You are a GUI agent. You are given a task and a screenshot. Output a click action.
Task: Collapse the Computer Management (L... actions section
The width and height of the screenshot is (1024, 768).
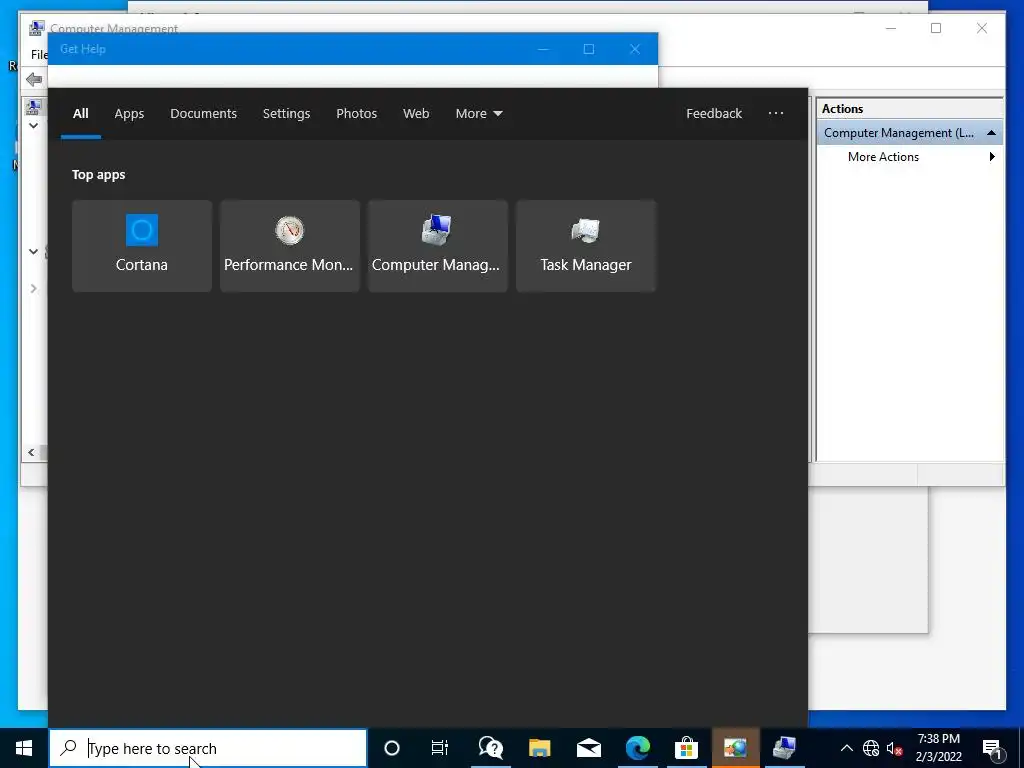(x=991, y=133)
